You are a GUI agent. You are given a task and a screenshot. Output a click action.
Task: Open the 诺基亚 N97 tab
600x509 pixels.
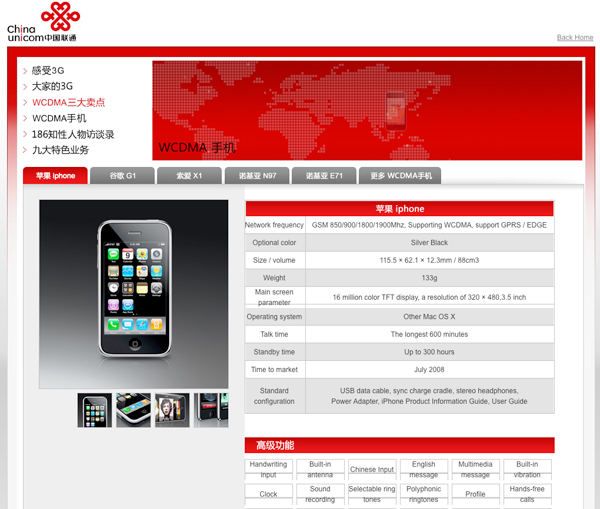[x=257, y=176]
